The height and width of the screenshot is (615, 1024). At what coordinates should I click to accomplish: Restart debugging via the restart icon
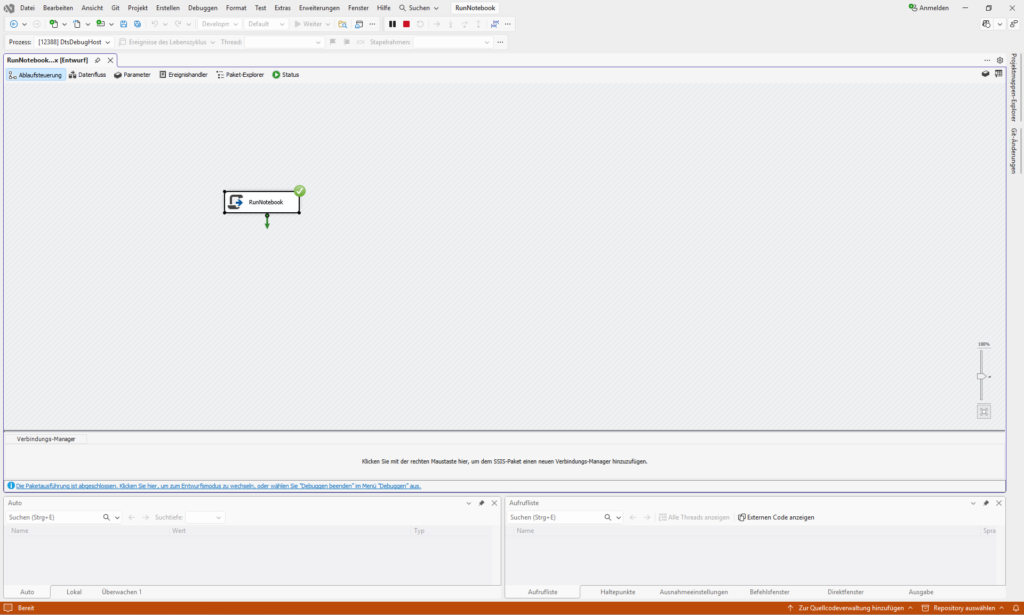point(420,23)
